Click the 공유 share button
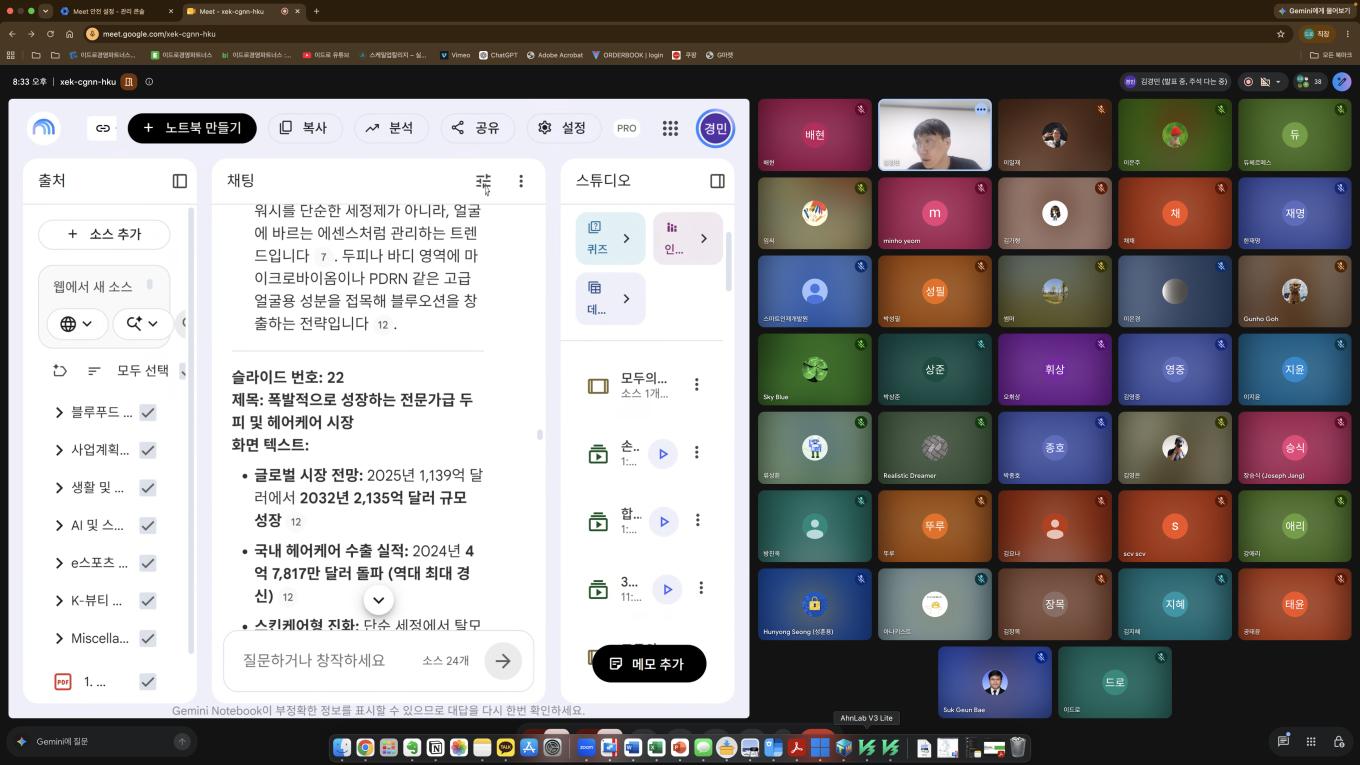The height and width of the screenshot is (765, 1360). pos(476,128)
